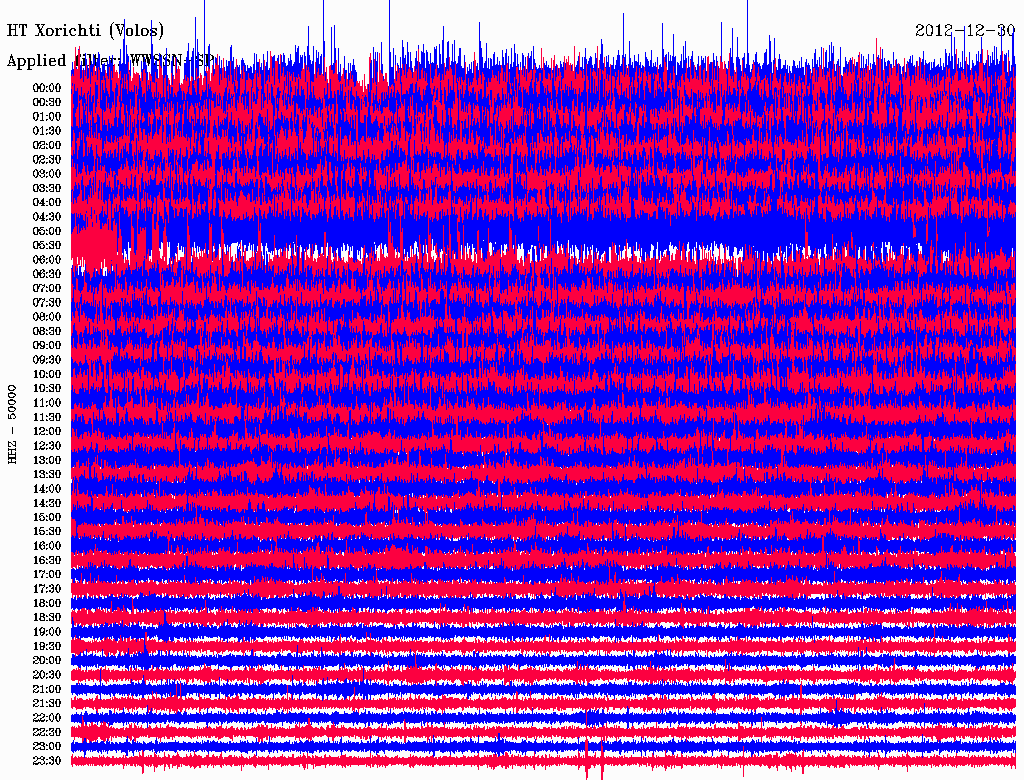1024x780 pixels.
Task: Select the 14:30 time label
Action: point(47,503)
